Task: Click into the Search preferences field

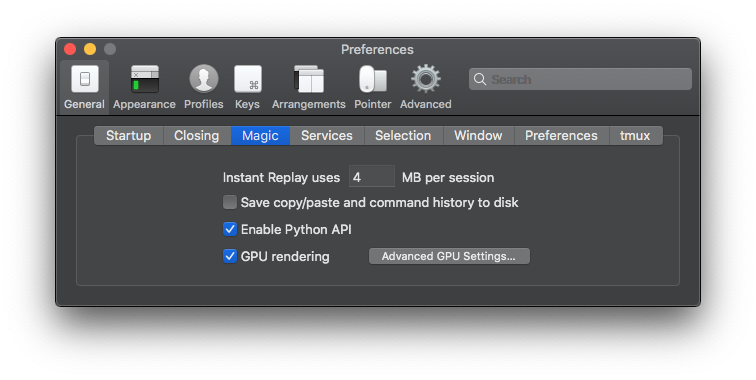Action: point(580,79)
